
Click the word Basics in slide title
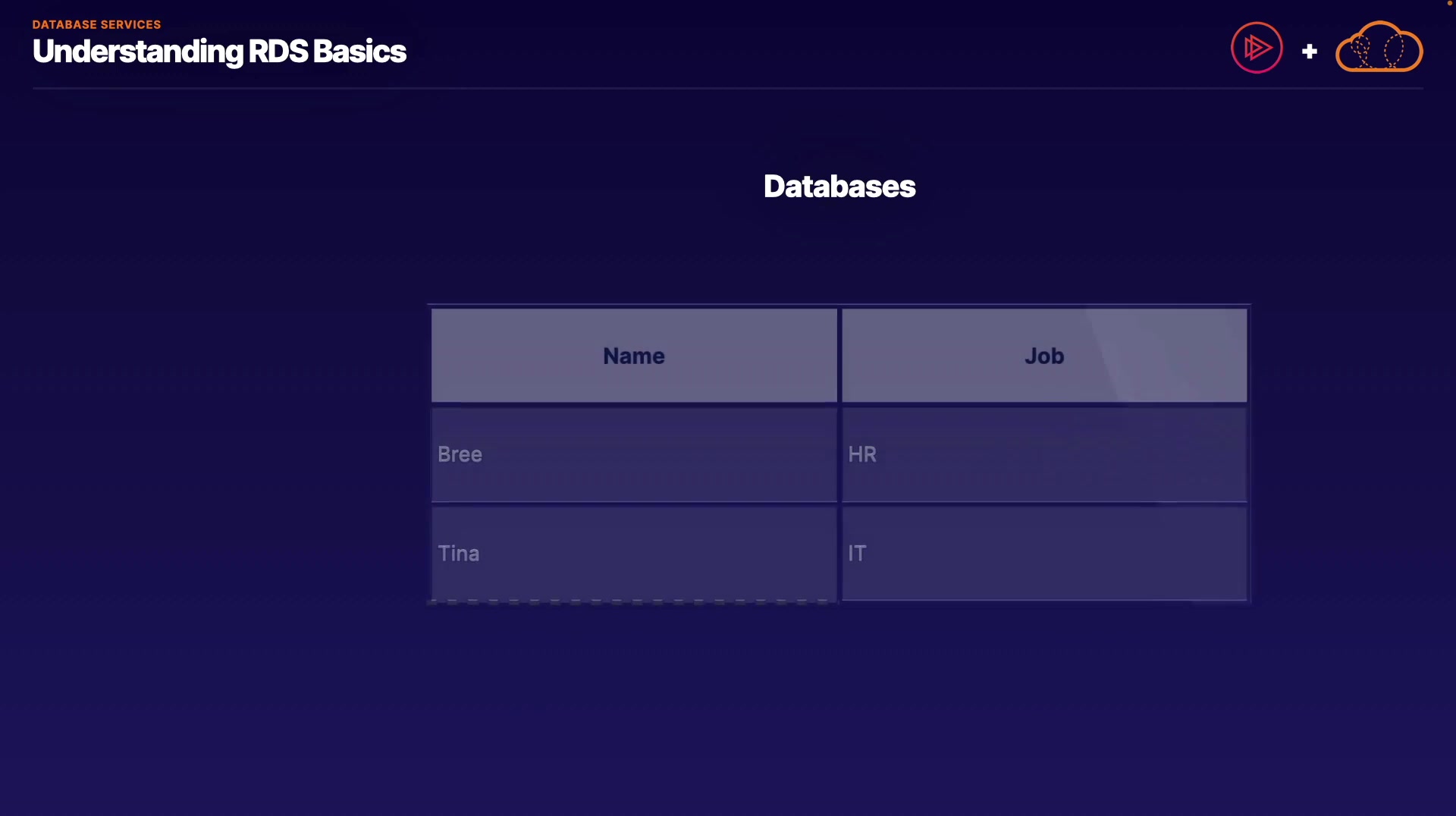pyautogui.click(x=359, y=52)
